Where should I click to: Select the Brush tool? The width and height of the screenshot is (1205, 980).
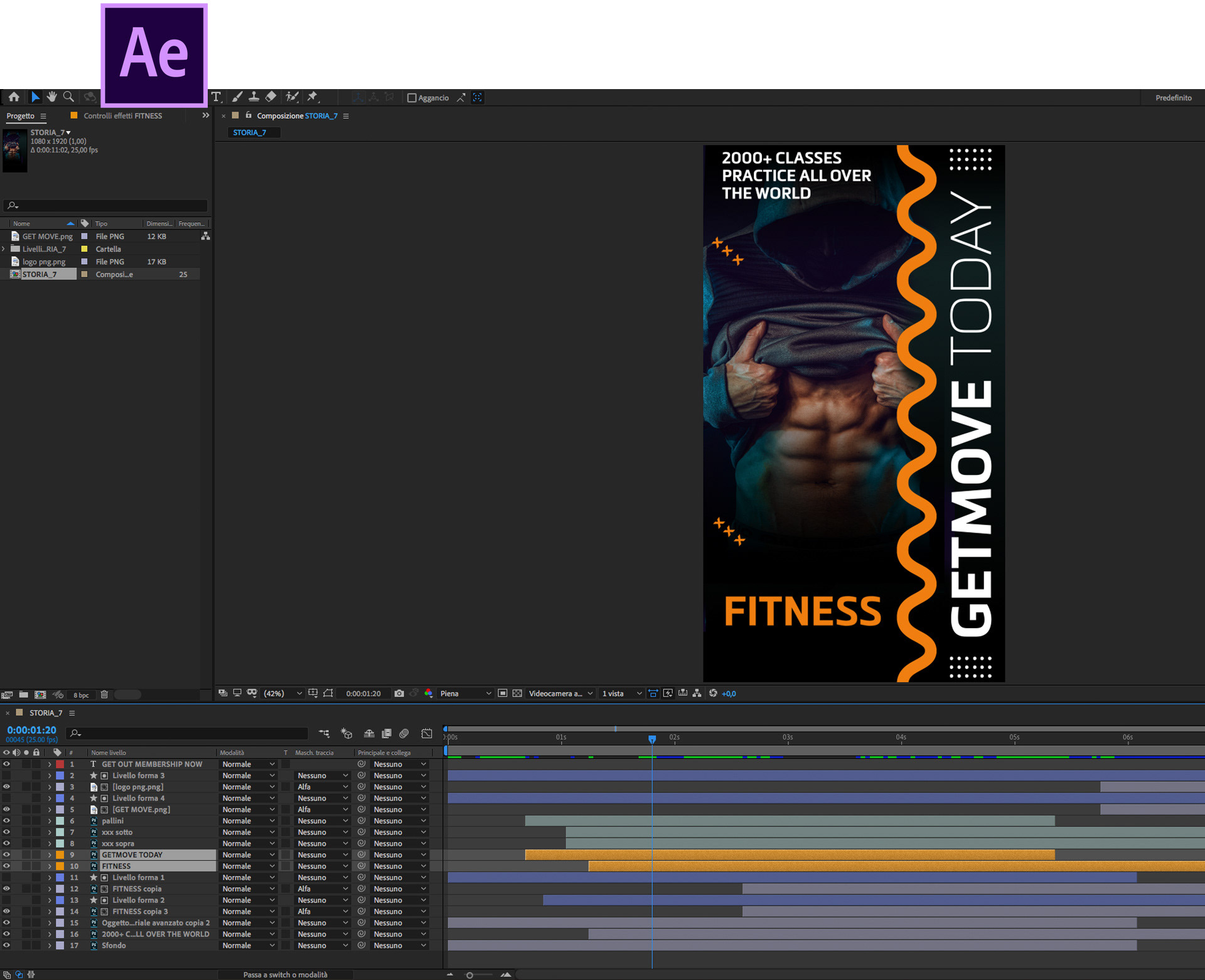click(237, 97)
